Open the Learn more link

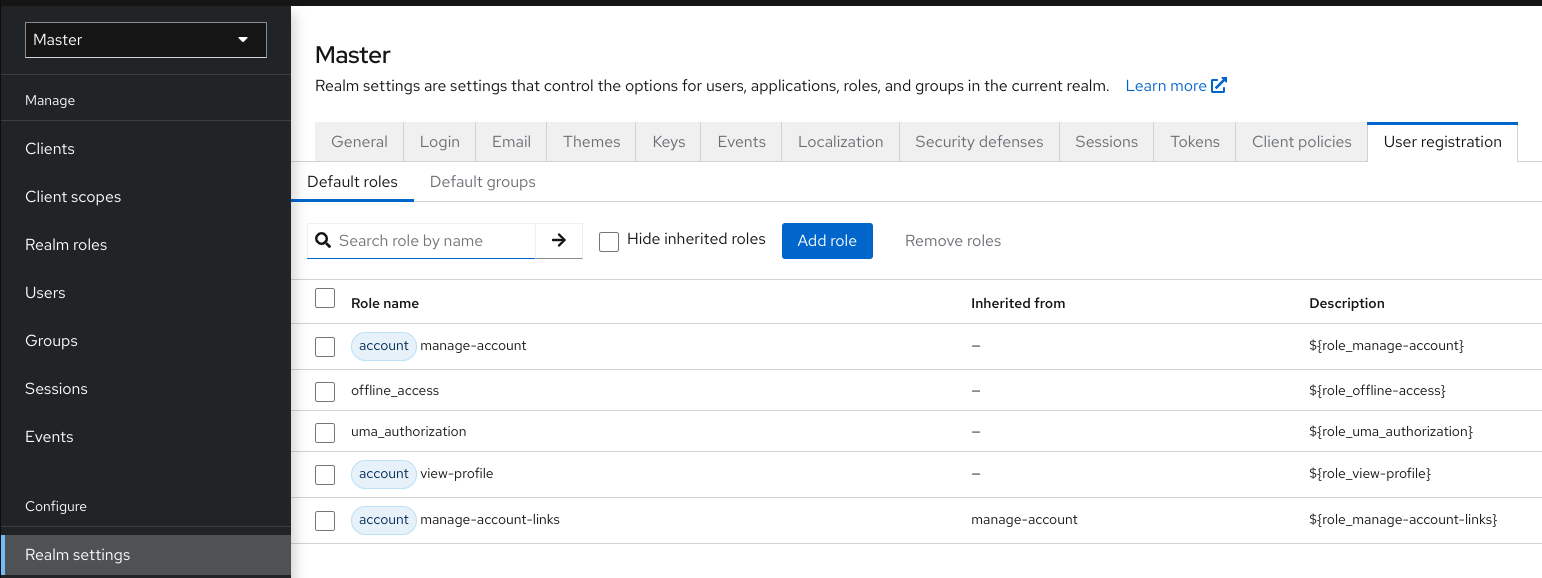pos(1165,86)
